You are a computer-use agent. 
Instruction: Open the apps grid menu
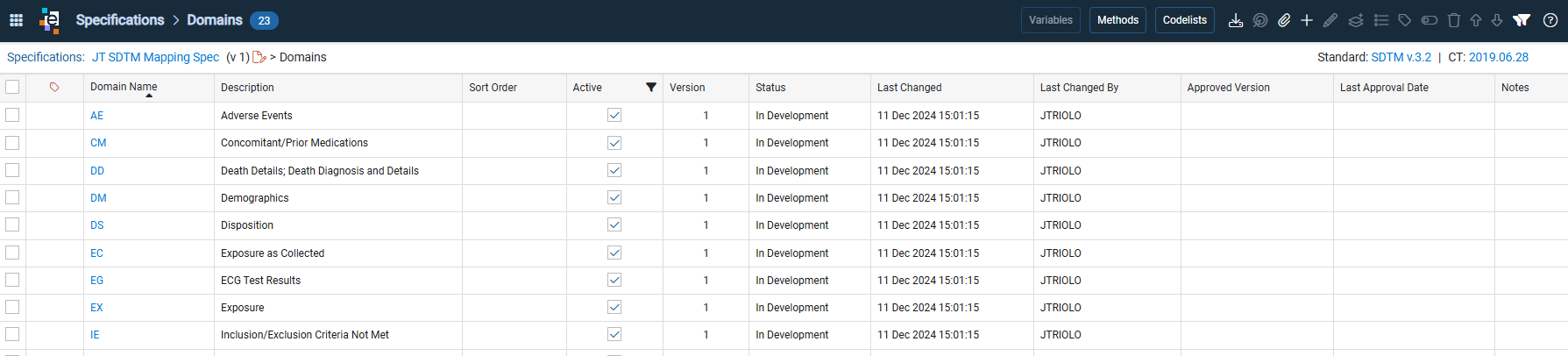(16, 20)
